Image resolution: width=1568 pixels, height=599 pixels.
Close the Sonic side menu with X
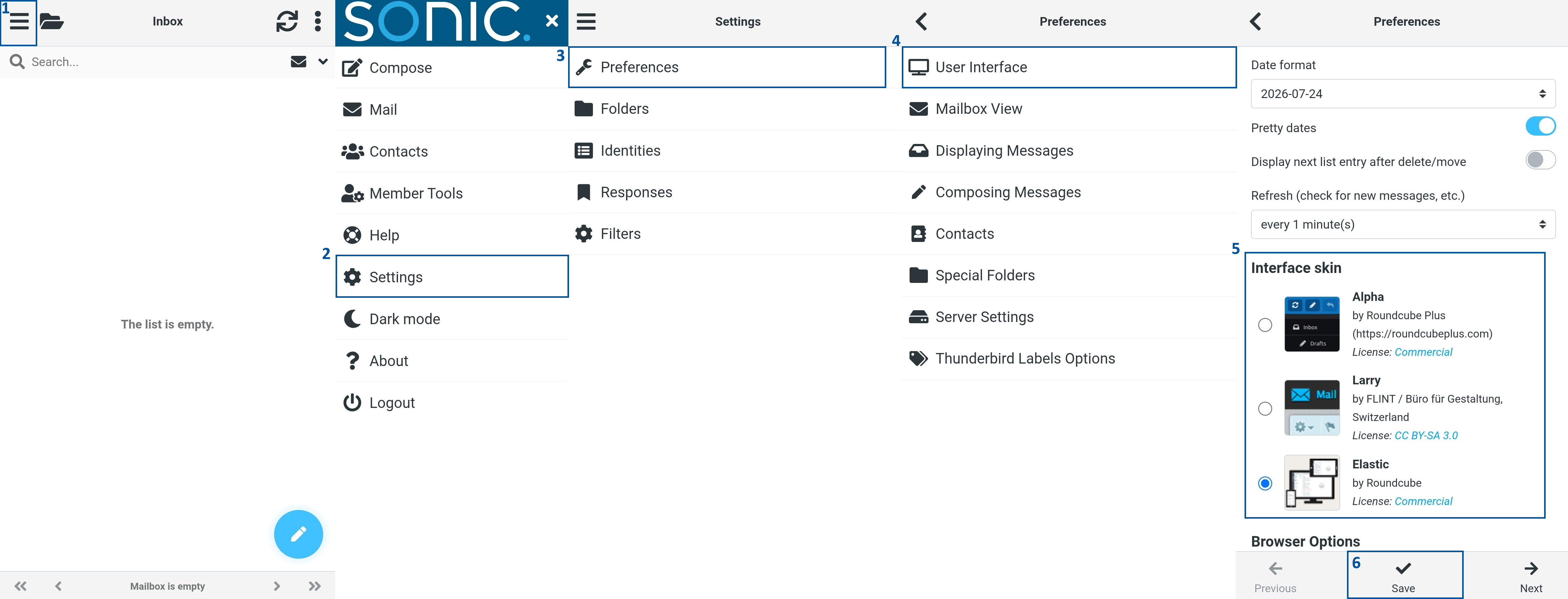[551, 21]
